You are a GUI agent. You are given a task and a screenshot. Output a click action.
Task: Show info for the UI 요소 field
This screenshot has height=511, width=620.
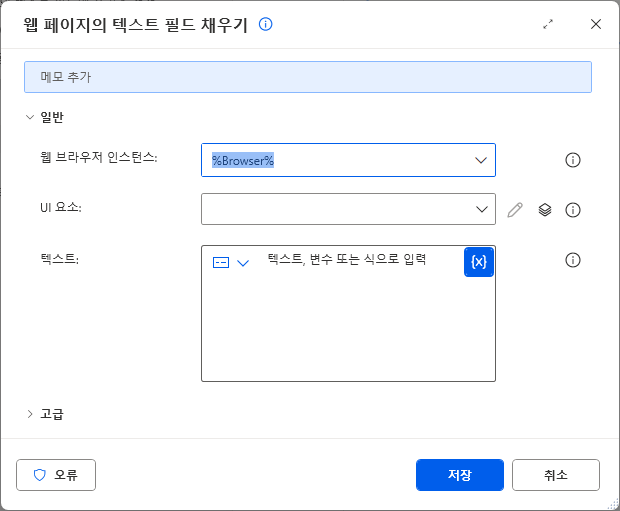click(x=573, y=210)
